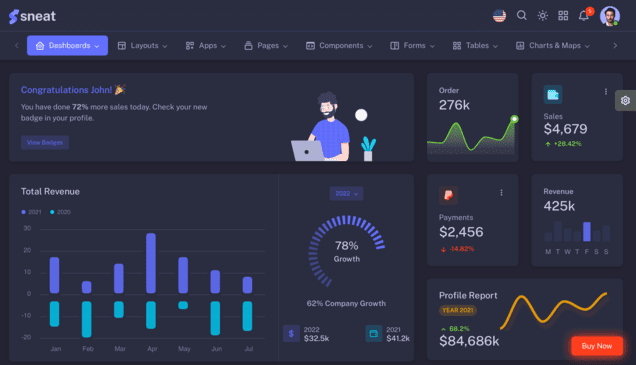Click the highlighted Friday revenue bar
Image resolution: width=636 pixels, height=365 pixels.
click(x=587, y=232)
